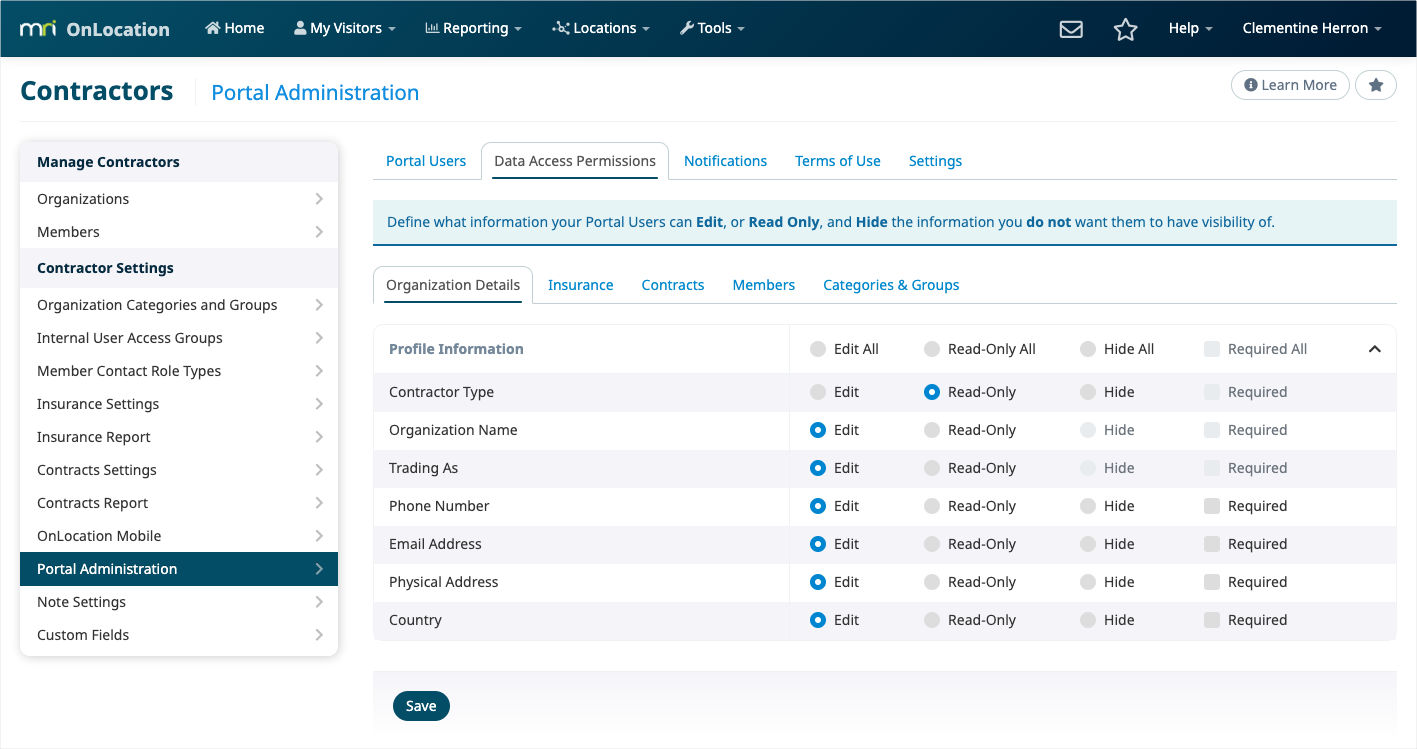
Task: Click the MRI OnLocation logo
Action: (x=95, y=29)
